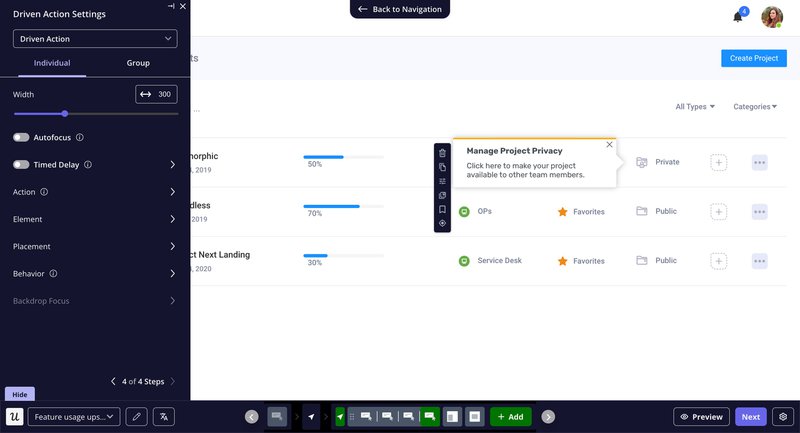This screenshot has width=800, height=433.
Task: Open the gear settings in bottom bar
Action: [x=783, y=416]
